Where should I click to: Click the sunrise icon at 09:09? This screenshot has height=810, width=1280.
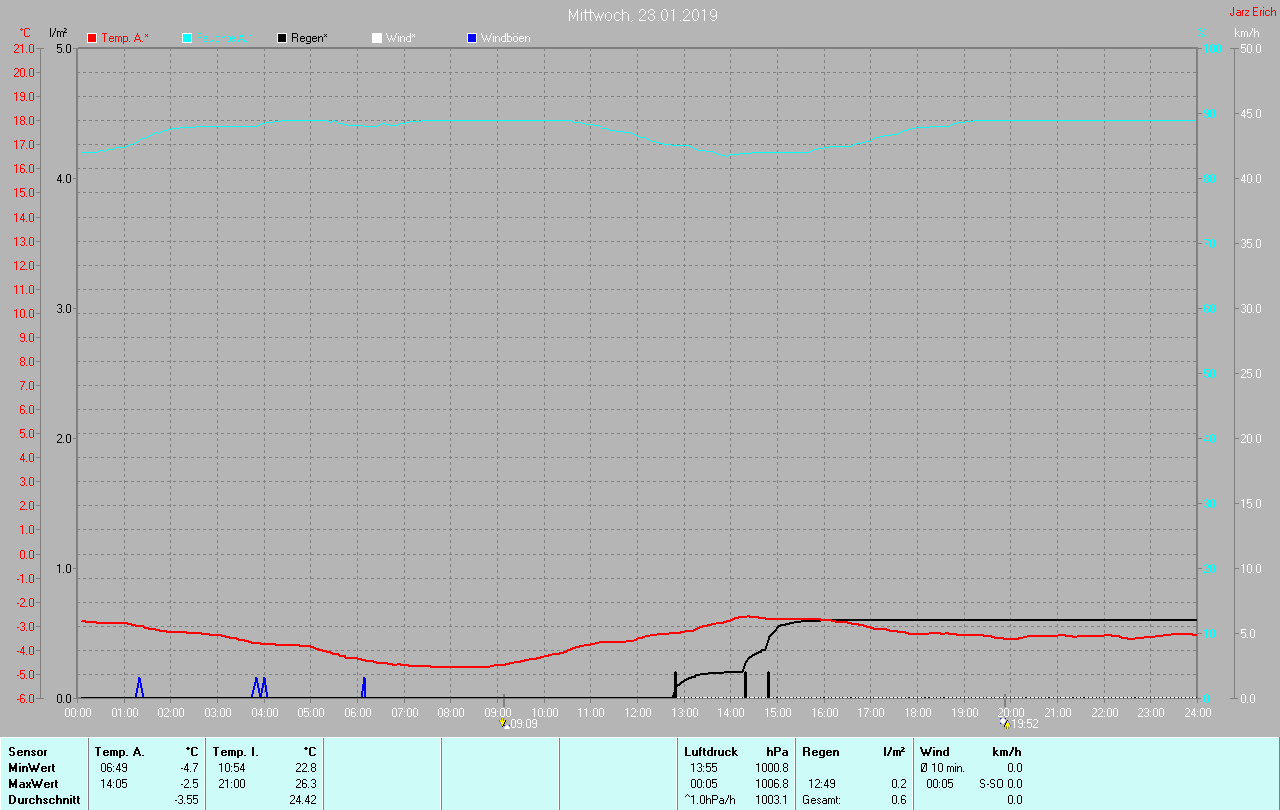tap(504, 722)
